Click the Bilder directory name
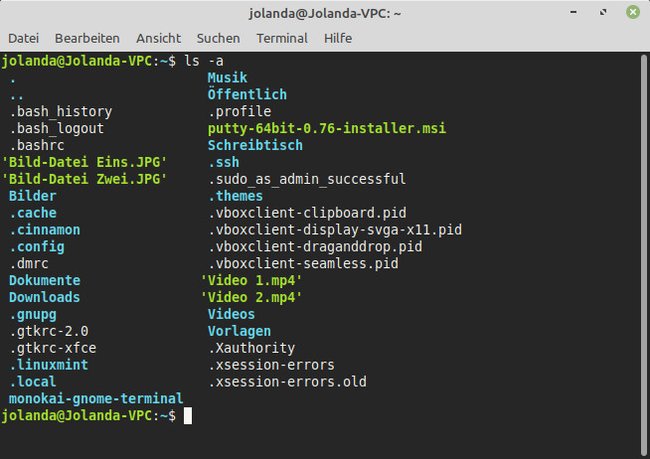650x459 pixels. pyautogui.click(x=33, y=196)
